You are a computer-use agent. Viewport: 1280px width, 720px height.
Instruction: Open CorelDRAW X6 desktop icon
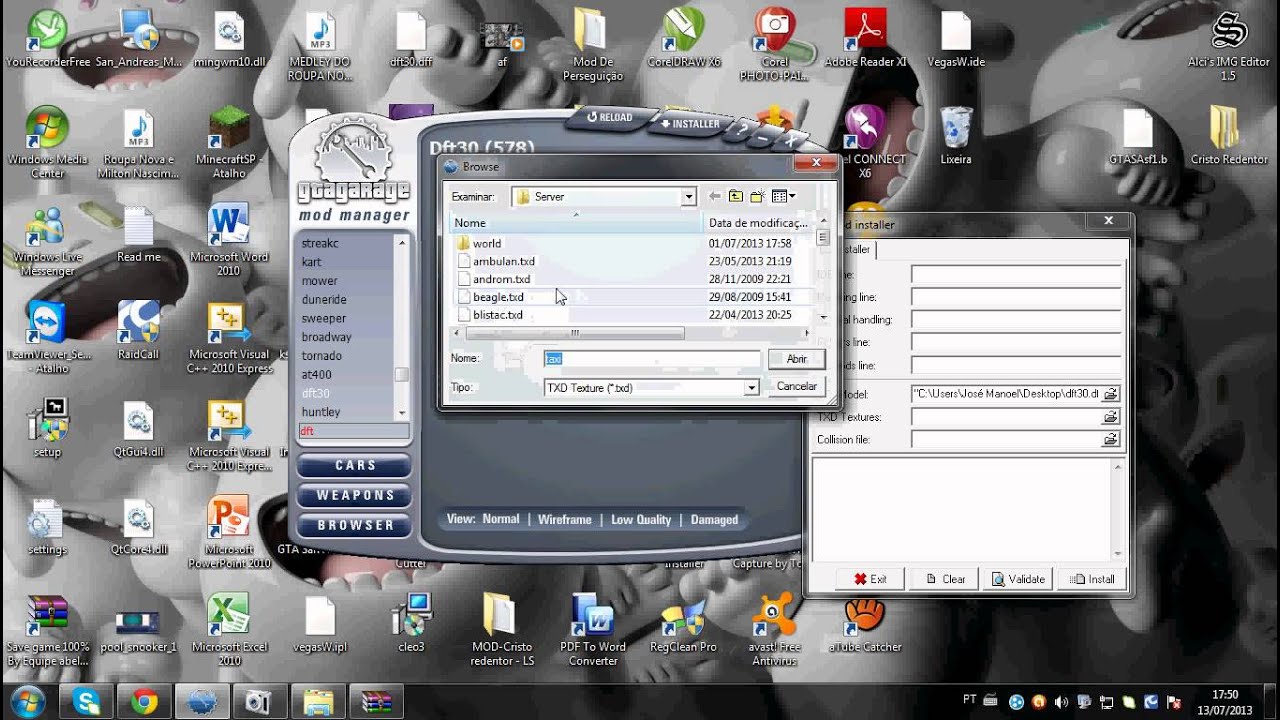pos(684,40)
